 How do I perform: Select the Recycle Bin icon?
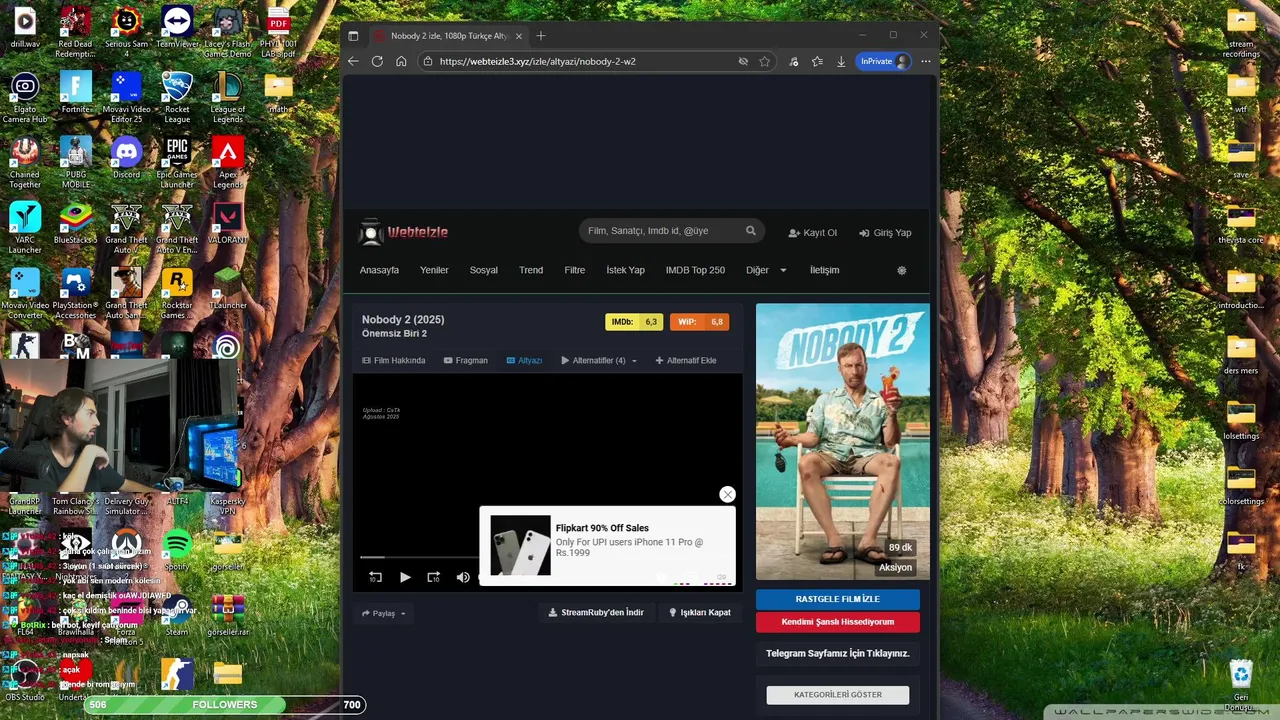(x=1241, y=683)
